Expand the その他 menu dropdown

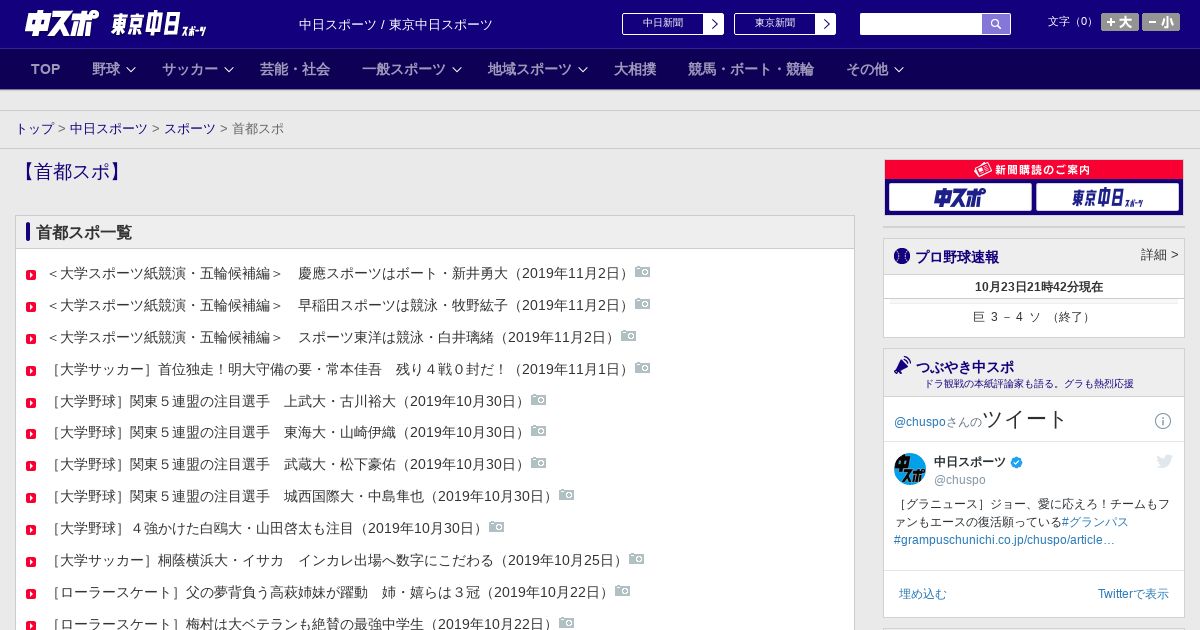[875, 69]
